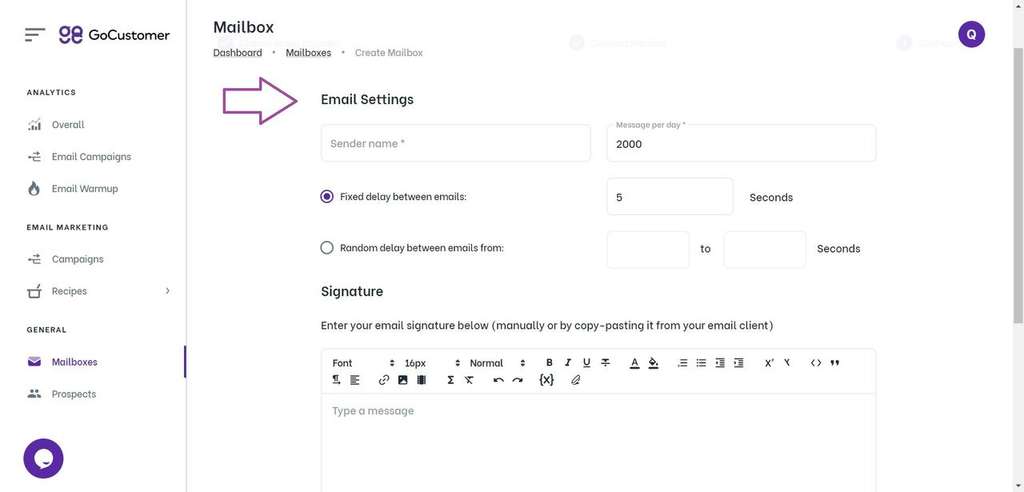Insert a numbered list
The image size is (1024, 492).
682,363
